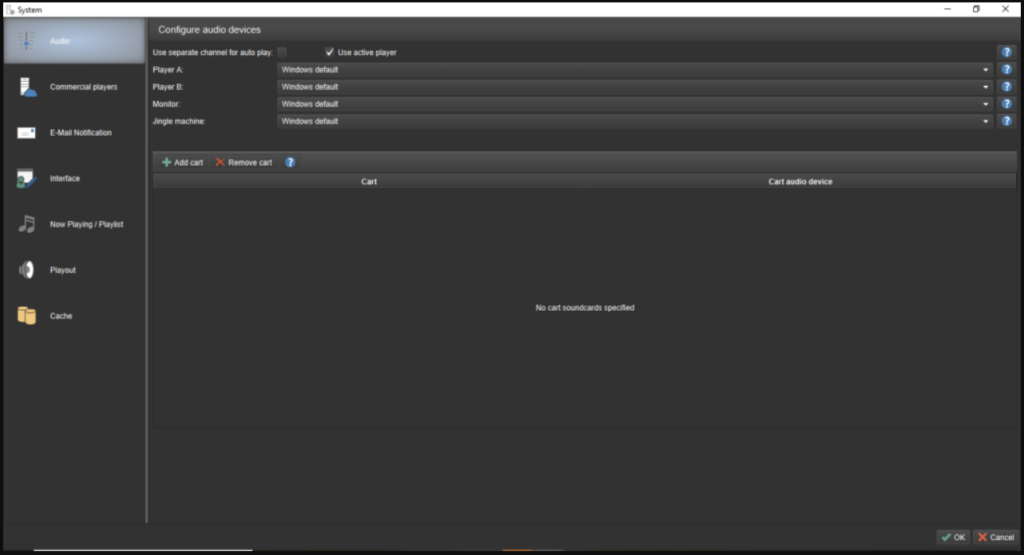The image size is (1024, 555).
Task: Open the Jingle machine device dropdown
Action: coord(985,121)
